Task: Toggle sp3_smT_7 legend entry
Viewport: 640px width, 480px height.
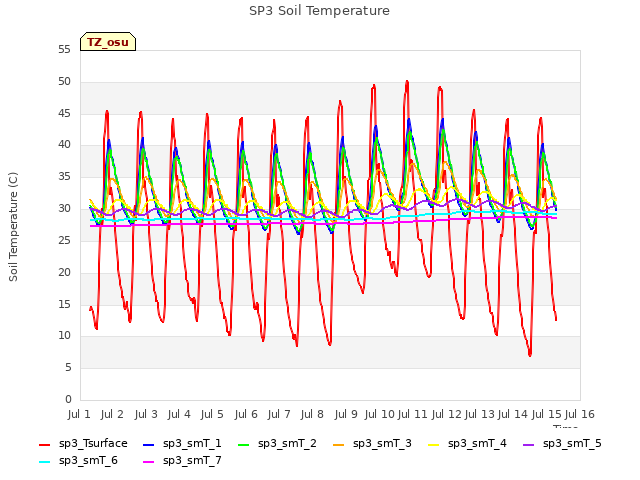Action: click(x=182, y=461)
